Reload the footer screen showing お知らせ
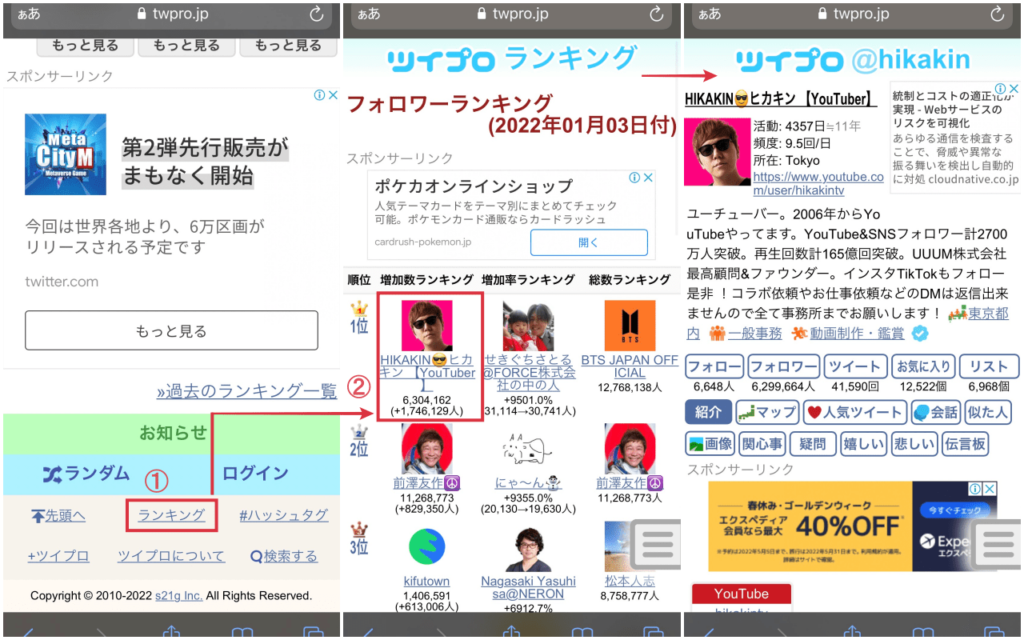The height and width of the screenshot is (640, 1024). [x=316, y=14]
